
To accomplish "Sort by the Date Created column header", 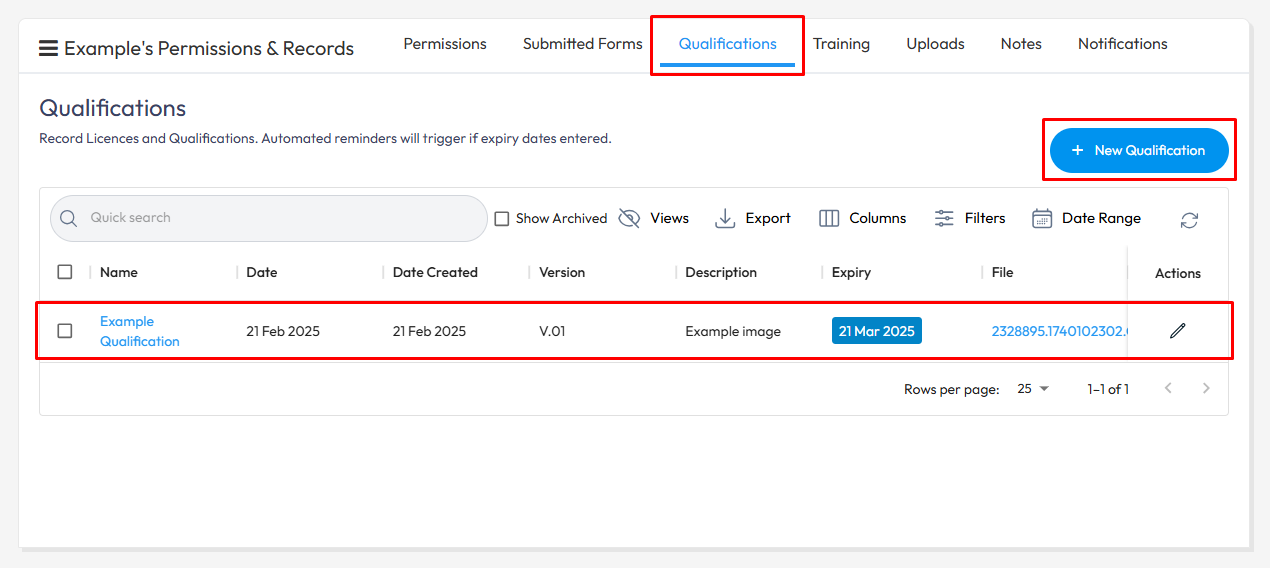I will tap(435, 272).
